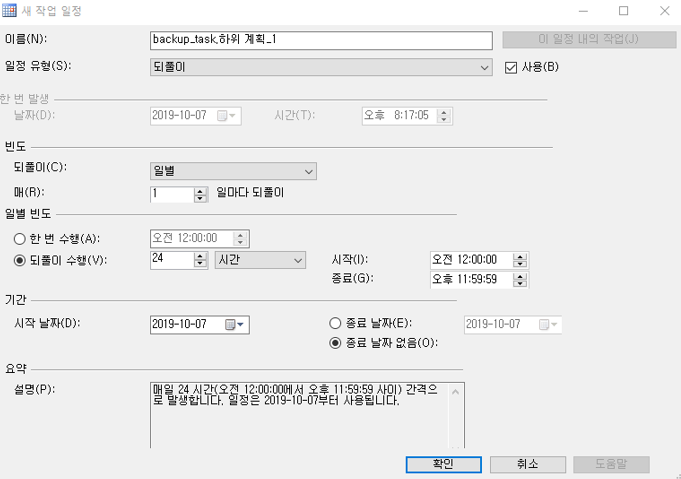Open the 시간 interval unit dropdown
This screenshot has width=681, height=479.
260,260
